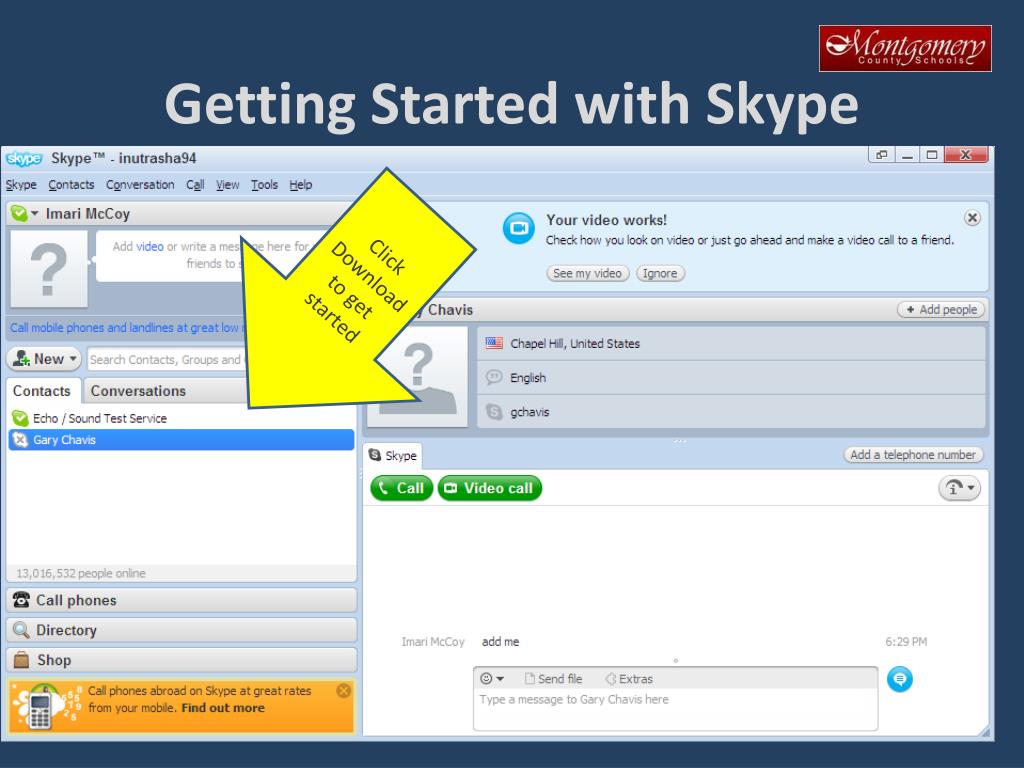Open the call quality info dropdown
The width and height of the screenshot is (1024, 768).
coord(959,488)
